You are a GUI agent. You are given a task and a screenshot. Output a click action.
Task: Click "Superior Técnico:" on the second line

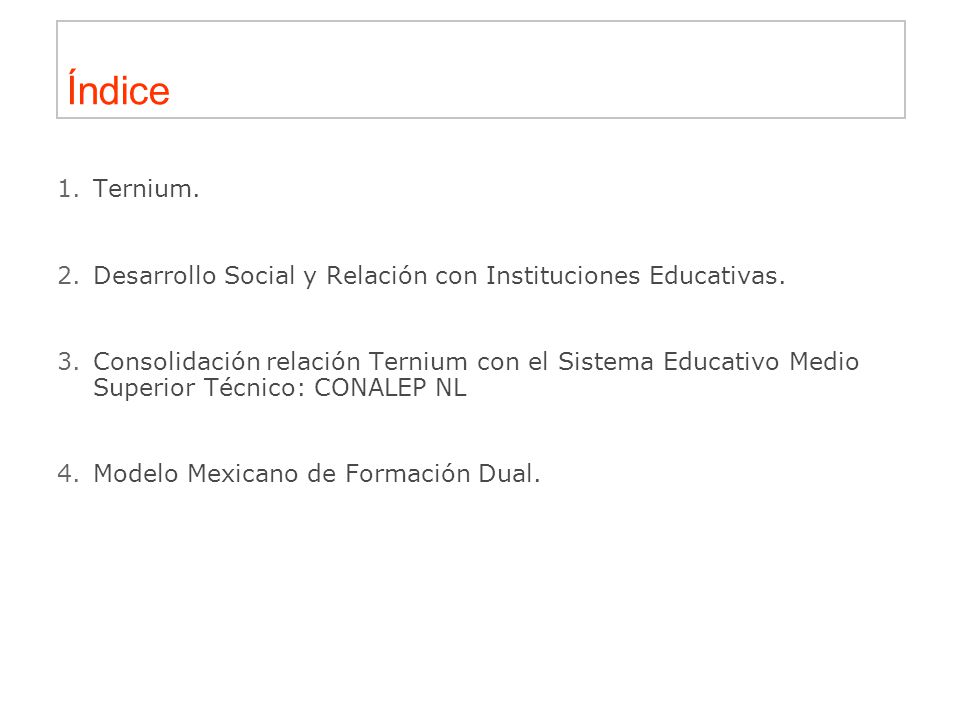tap(199, 388)
